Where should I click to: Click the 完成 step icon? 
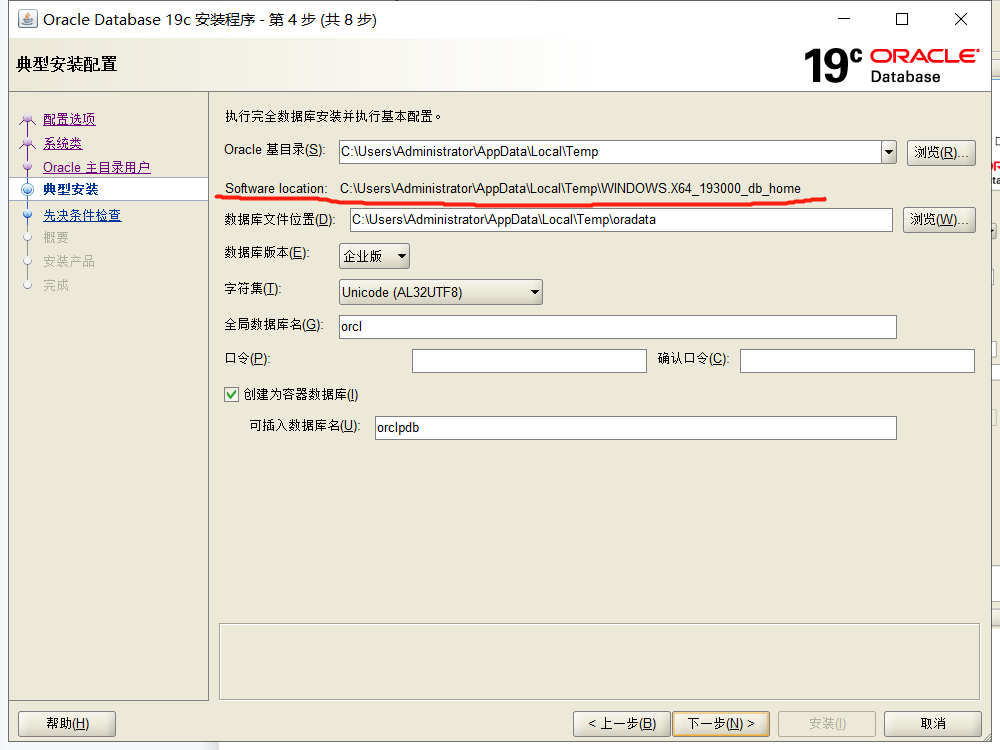(x=27, y=284)
